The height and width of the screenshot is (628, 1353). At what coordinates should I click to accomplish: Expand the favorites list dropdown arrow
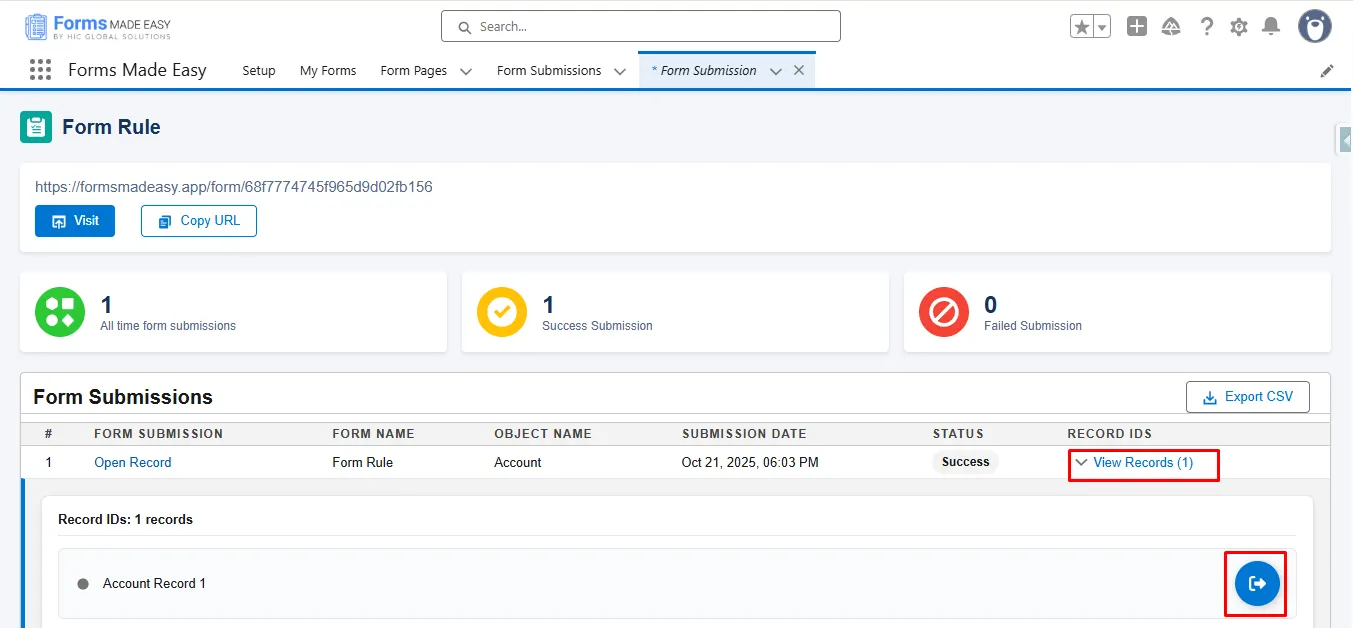1102,27
